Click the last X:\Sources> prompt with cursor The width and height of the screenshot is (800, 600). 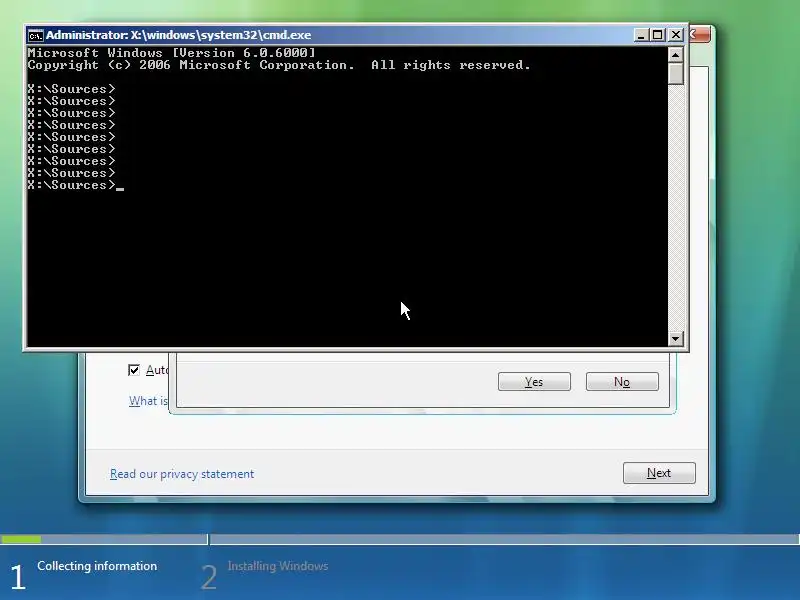pos(76,185)
